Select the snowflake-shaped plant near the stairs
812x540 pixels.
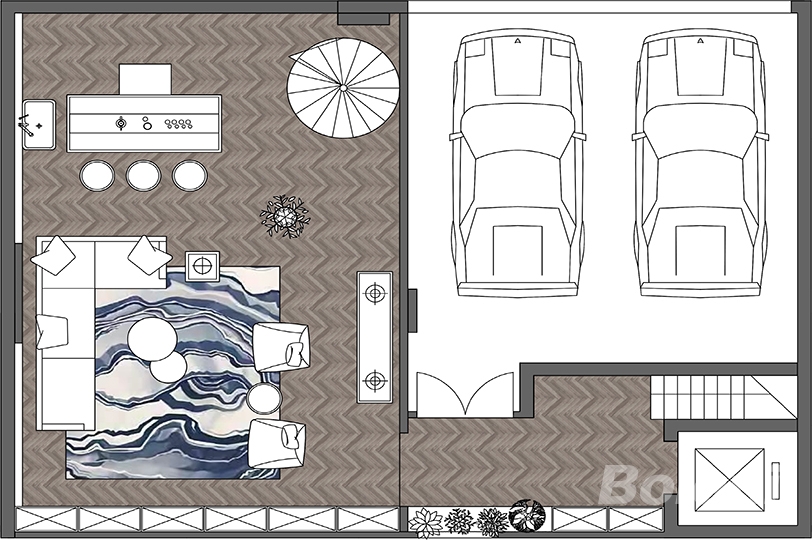point(283,215)
